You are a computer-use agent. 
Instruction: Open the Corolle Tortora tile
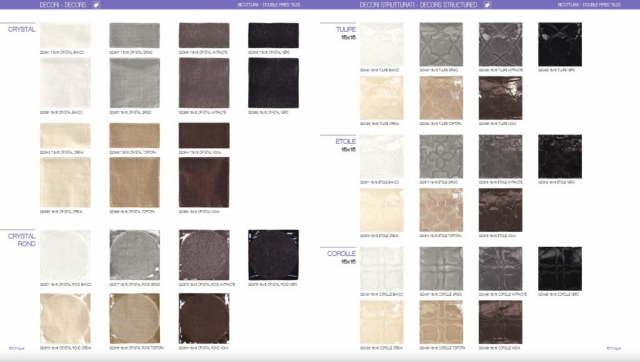click(x=441, y=322)
